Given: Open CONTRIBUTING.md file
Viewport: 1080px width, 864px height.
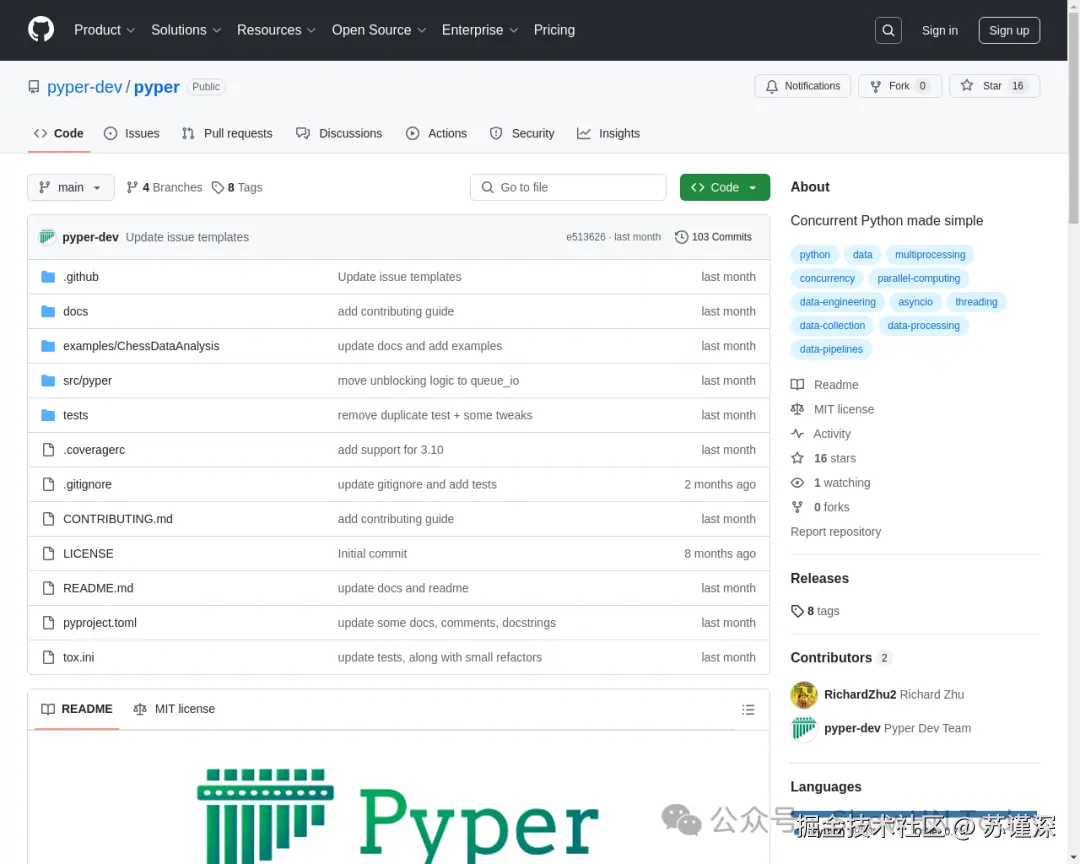Looking at the screenshot, I should coord(118,519).
